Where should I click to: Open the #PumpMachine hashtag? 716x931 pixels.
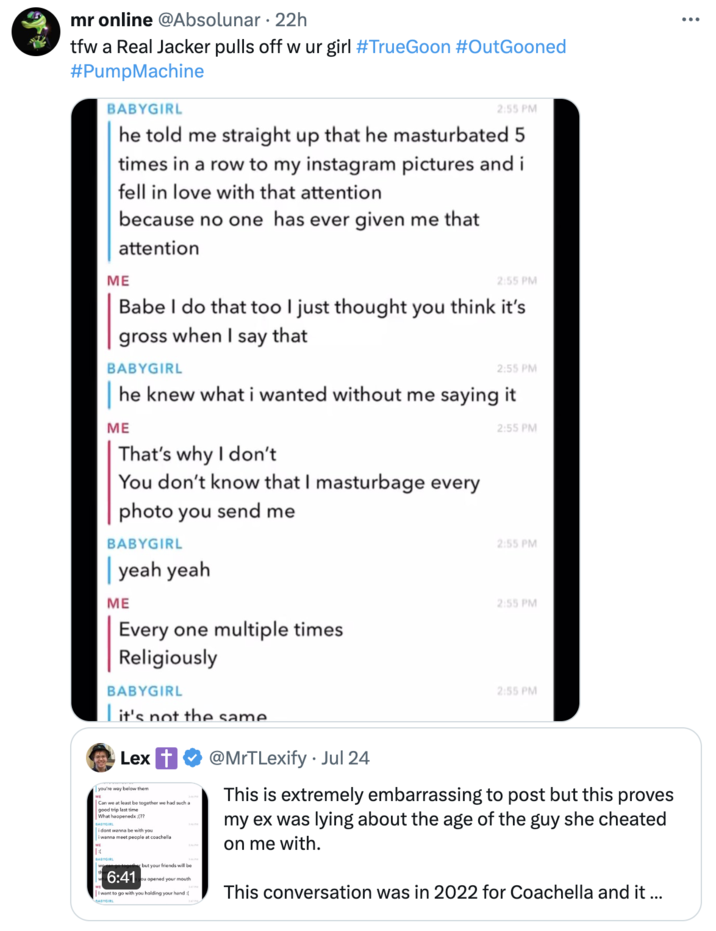click(x=137, y=71)
